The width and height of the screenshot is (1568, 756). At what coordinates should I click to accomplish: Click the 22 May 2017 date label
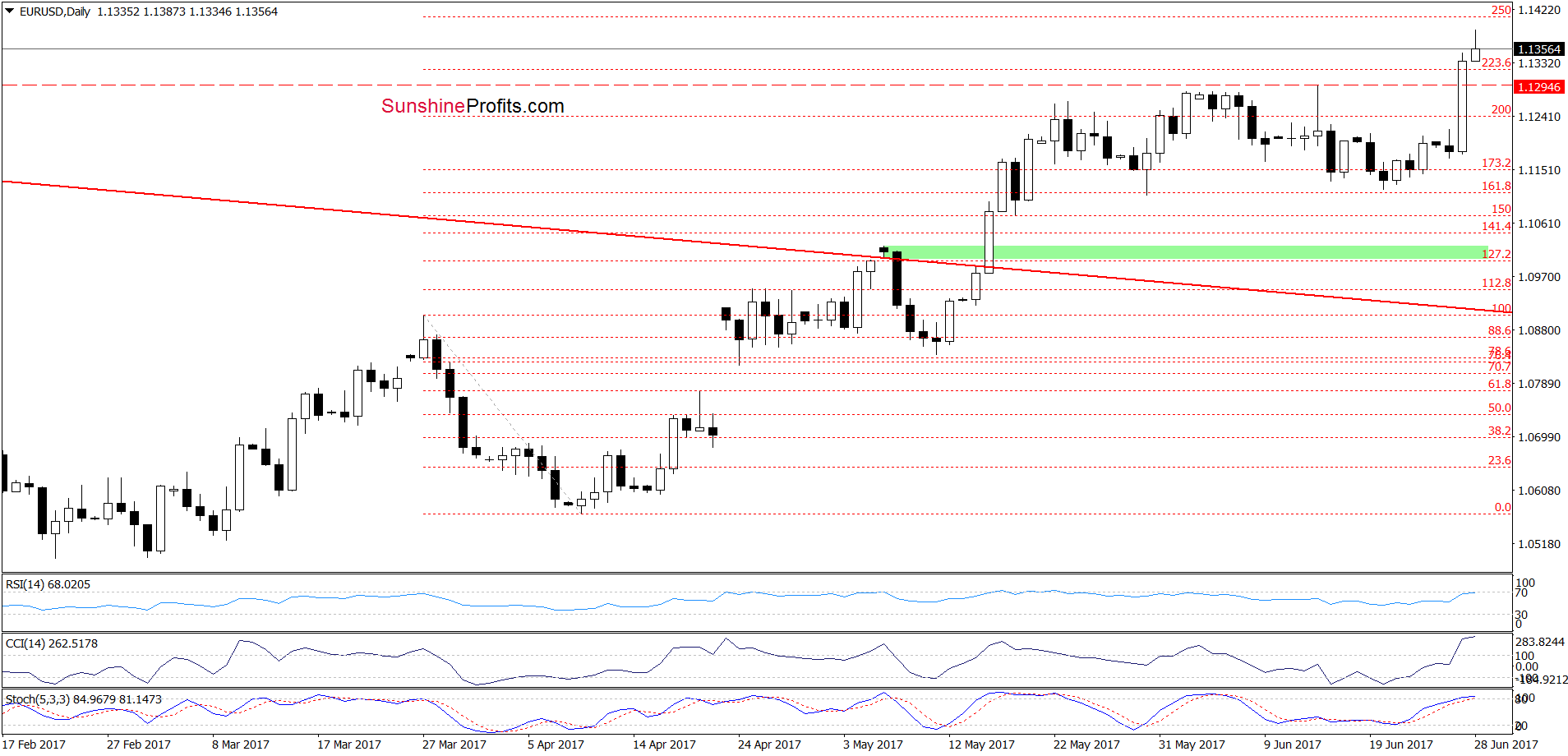(x=1086, y=744)
